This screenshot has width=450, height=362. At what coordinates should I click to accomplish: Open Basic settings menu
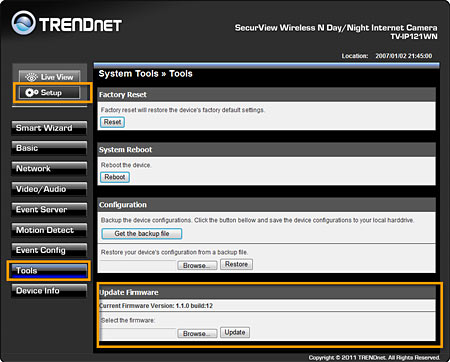(x=49, y=148)
